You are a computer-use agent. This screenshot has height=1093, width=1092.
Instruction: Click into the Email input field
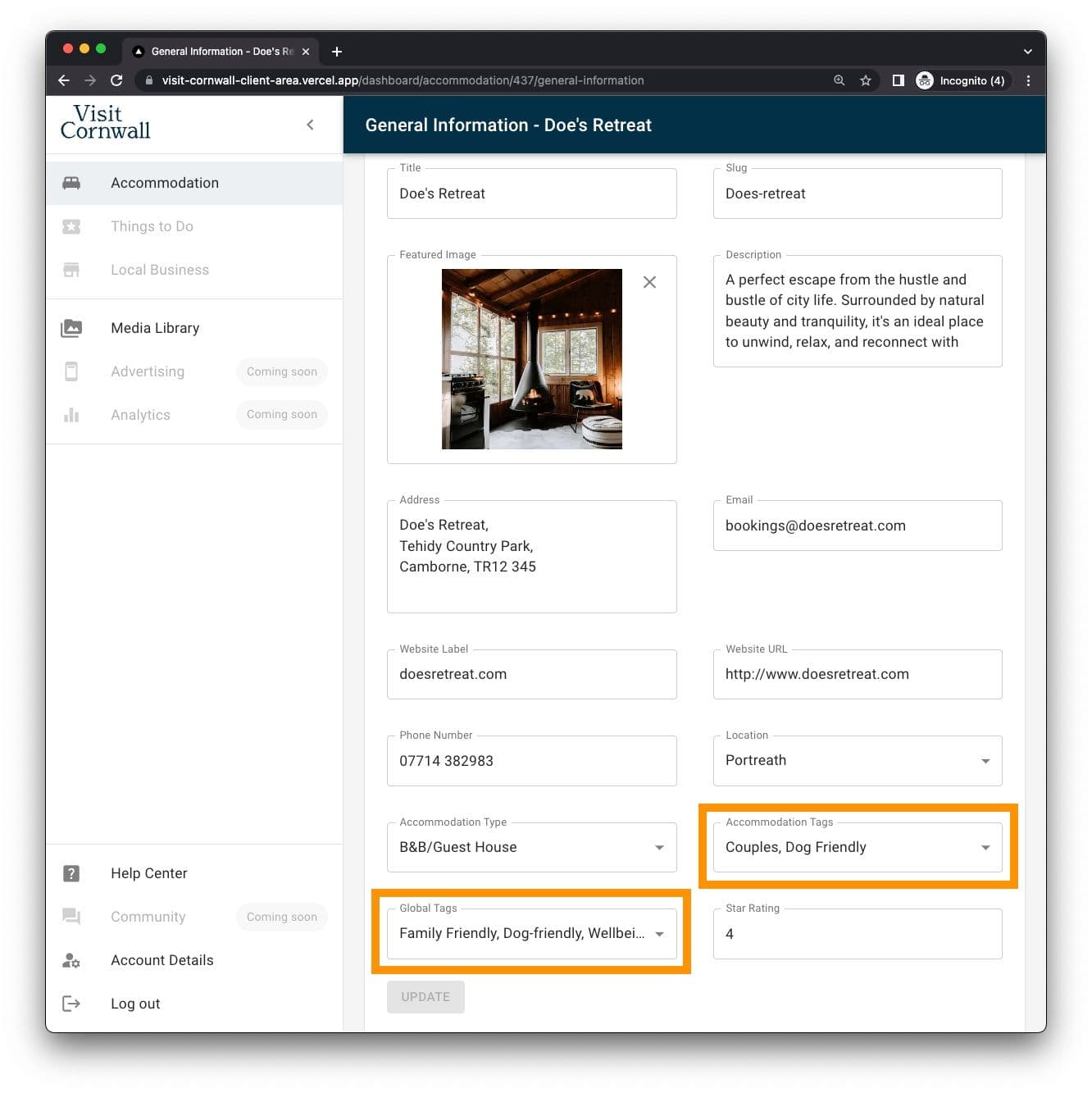857,526
